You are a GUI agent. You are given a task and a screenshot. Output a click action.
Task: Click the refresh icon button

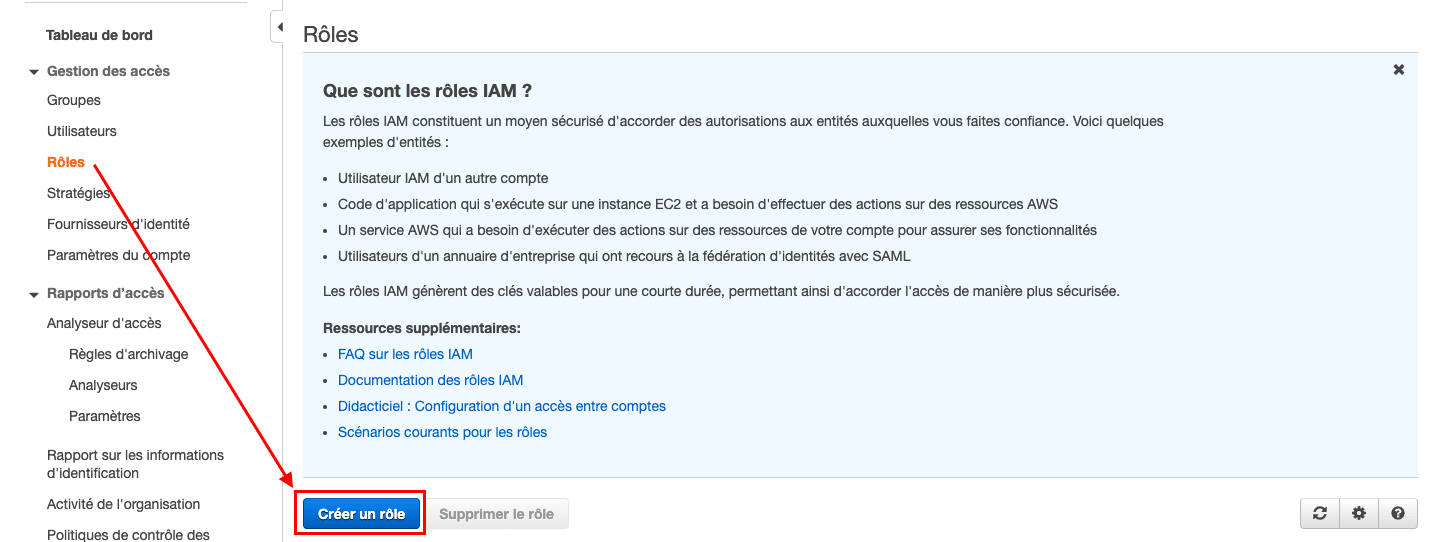click(x=1320, y=514)
